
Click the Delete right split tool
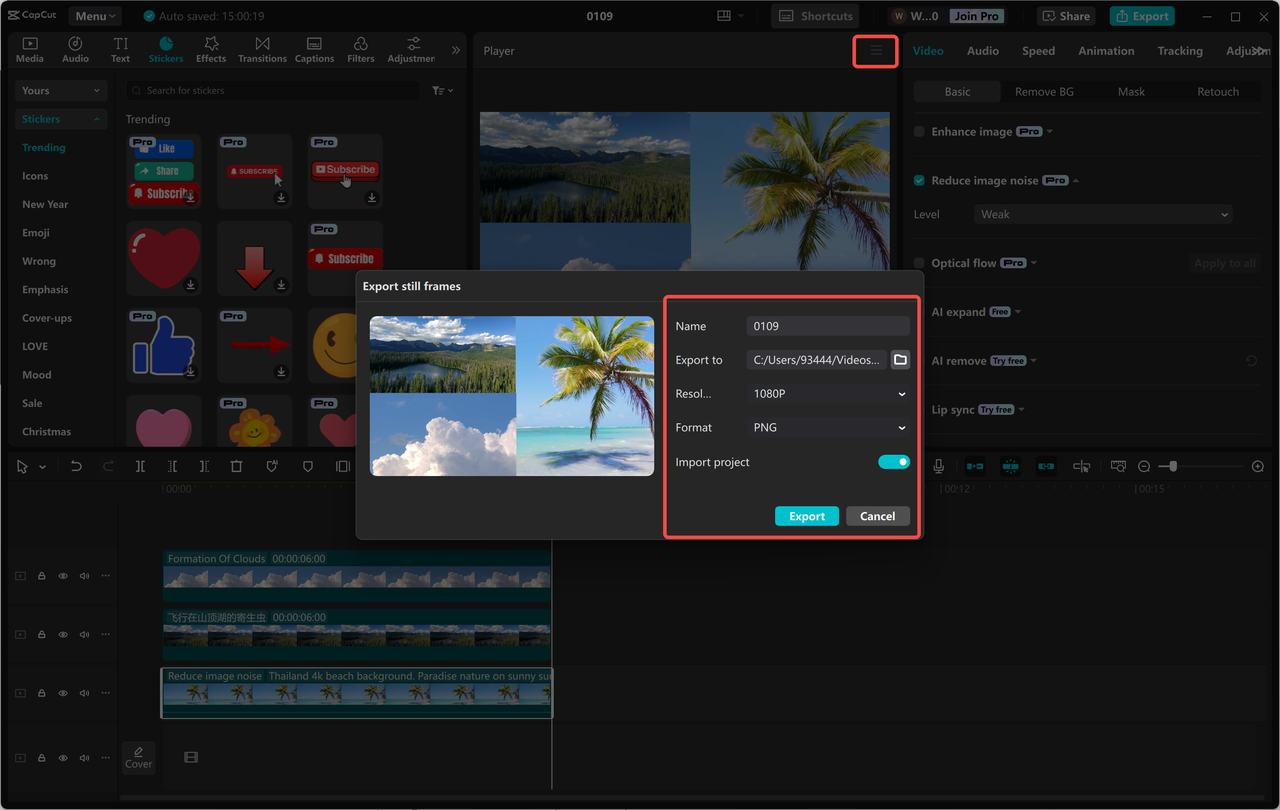[204, 466]
